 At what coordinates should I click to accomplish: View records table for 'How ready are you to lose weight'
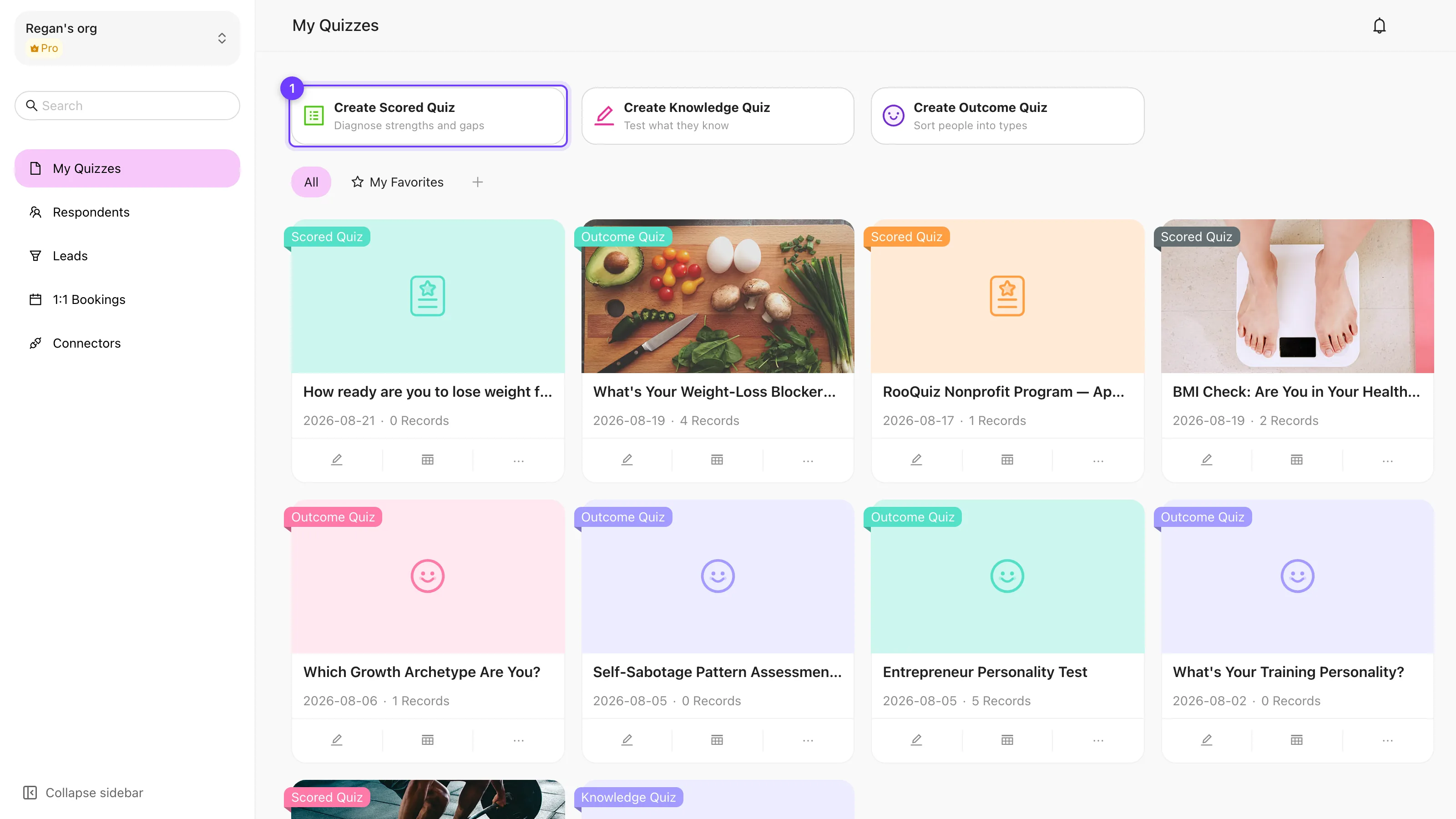[x=428, y=460]
